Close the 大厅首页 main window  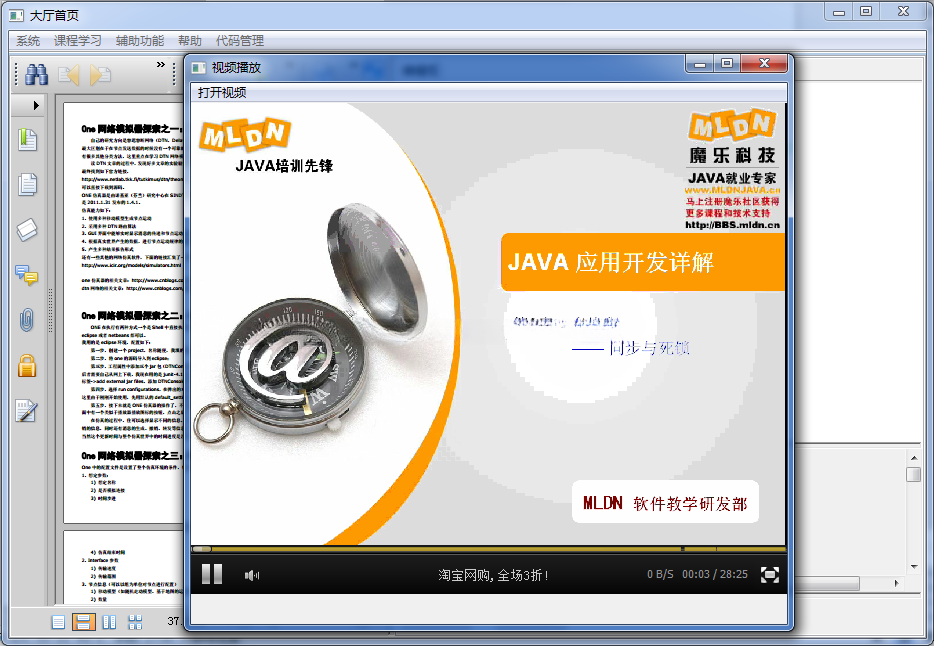click(903, 11)
